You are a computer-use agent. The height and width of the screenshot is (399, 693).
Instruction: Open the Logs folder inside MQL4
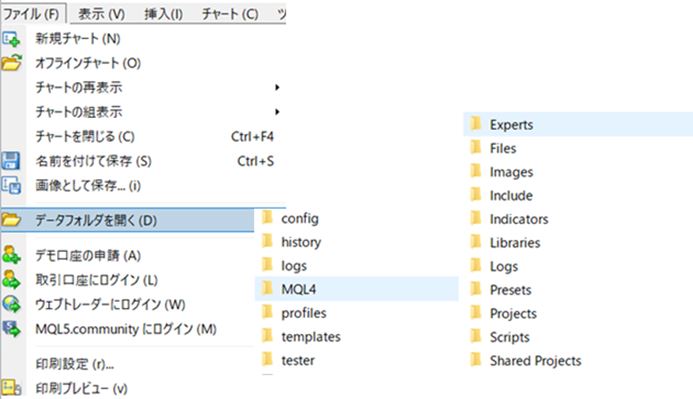click(504, 266)
